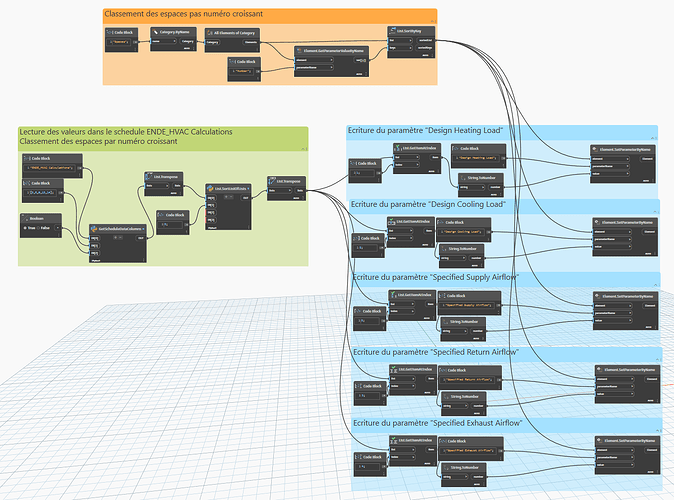674x500 pixels.
Task: Click the Element.GetParameterValueByName node icon
Action: click(x=300, y=50)
